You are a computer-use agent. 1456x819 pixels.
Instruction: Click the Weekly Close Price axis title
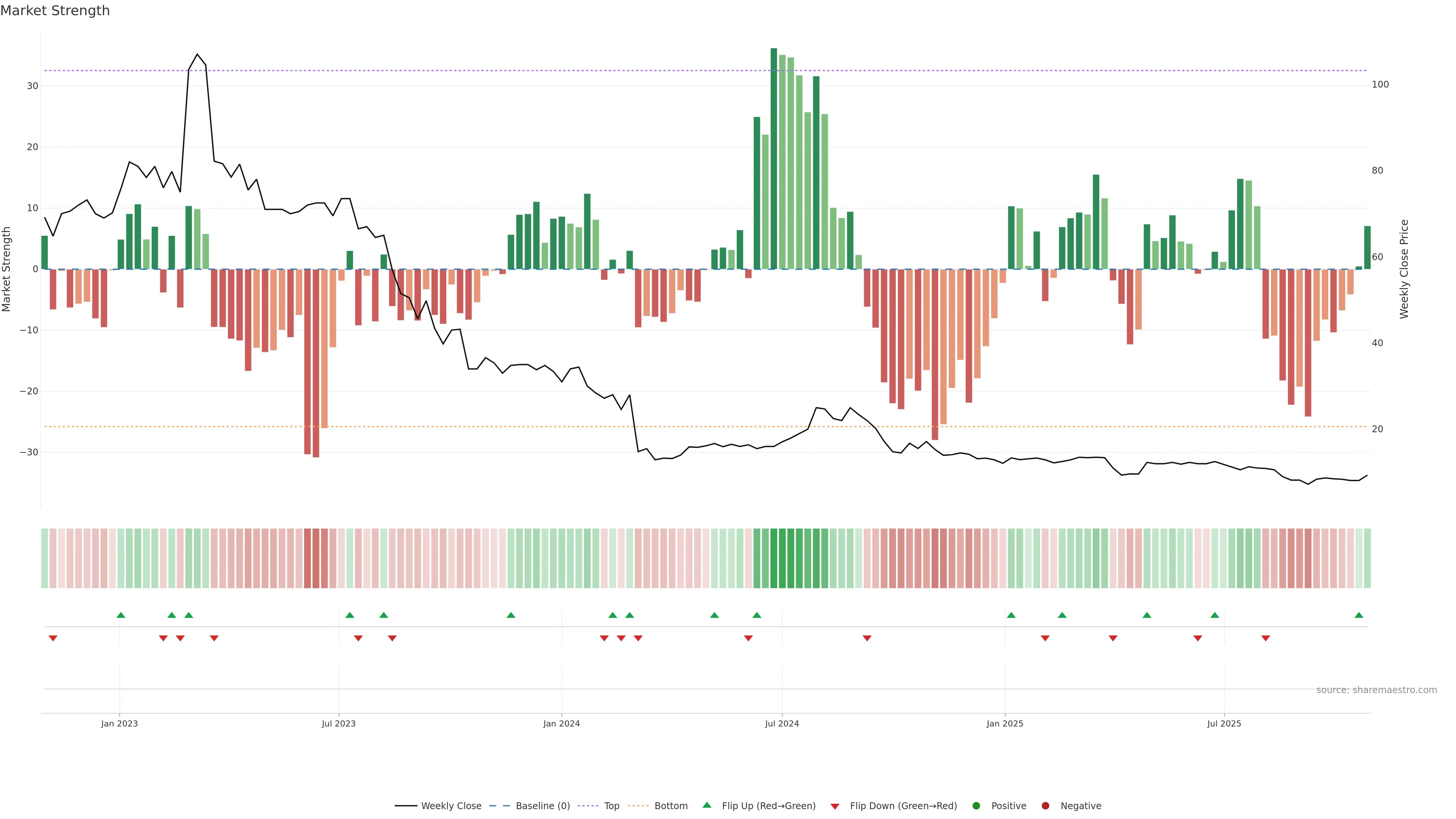[x=1404, y=269]
